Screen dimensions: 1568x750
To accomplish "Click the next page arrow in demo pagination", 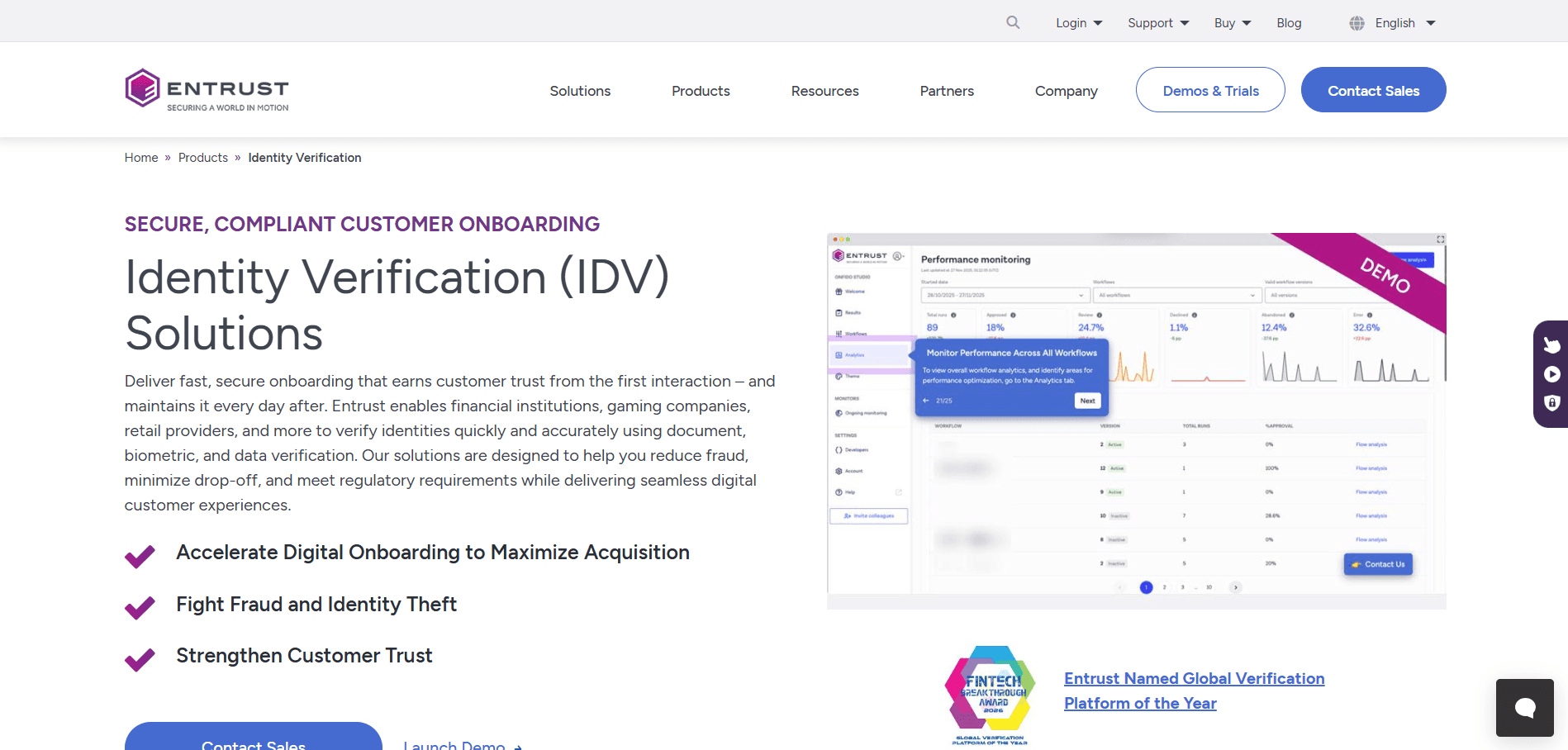I will coord(1236,587).
